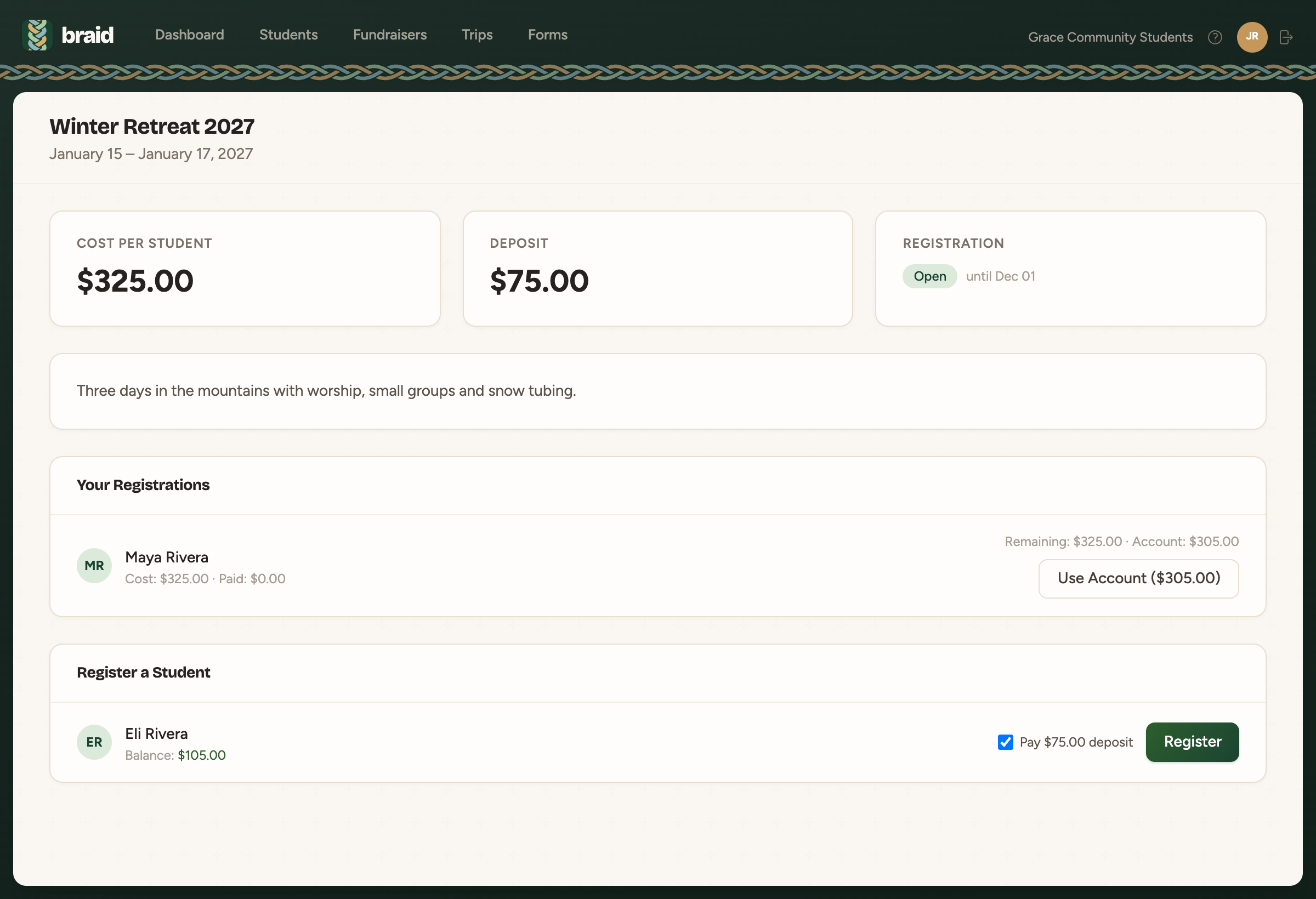This screenshot has width=1316, height=899.
Task: Click the JR user avatar
Action: point(1252,37)
